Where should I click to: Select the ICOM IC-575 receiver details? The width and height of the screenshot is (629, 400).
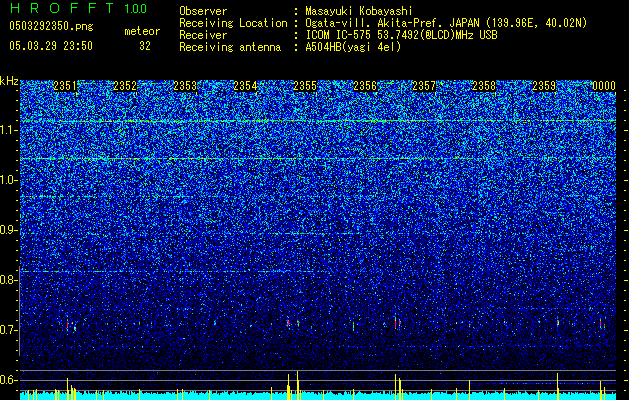pos(401,35)
